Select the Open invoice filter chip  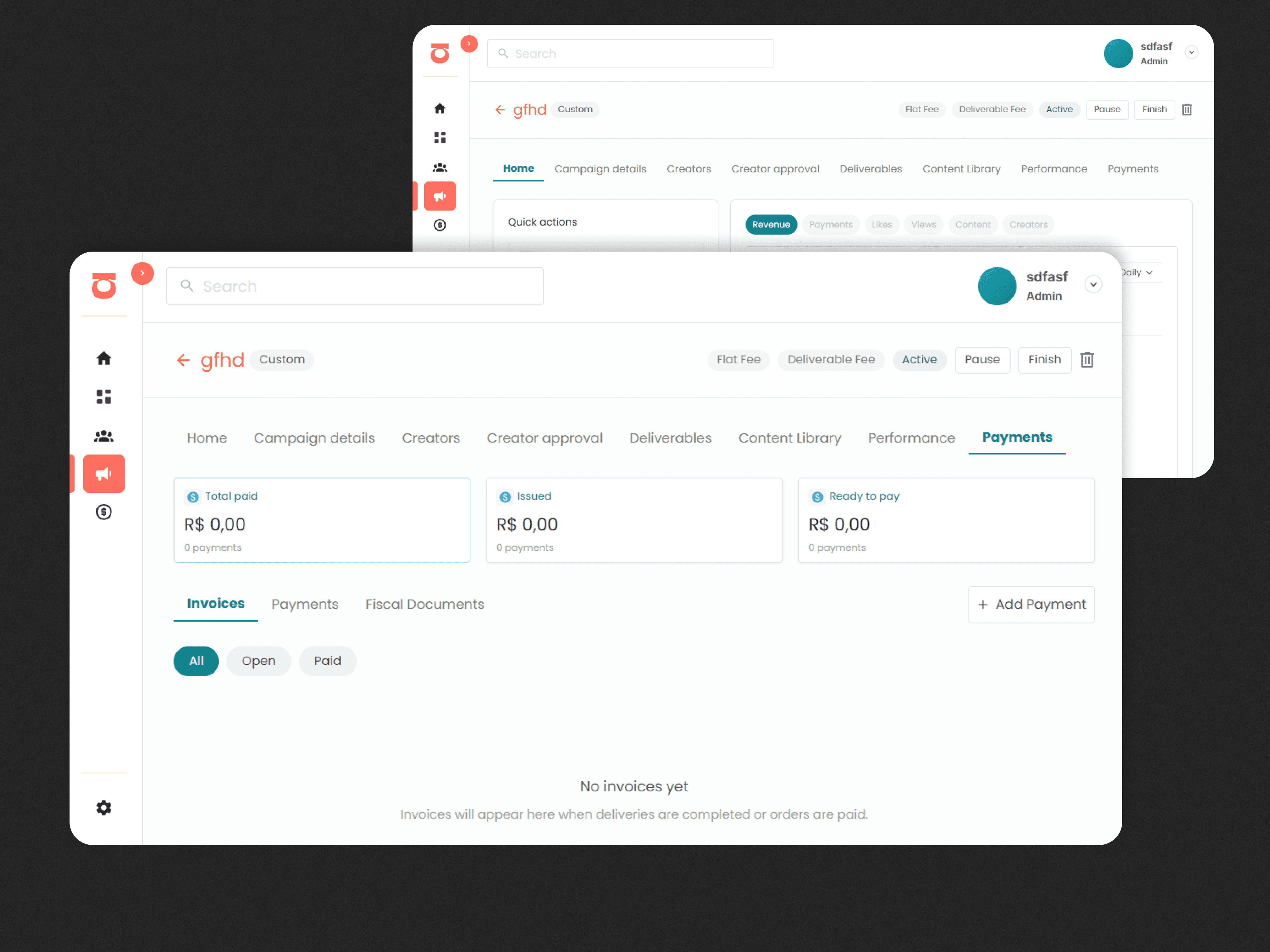tap(258, 661)
